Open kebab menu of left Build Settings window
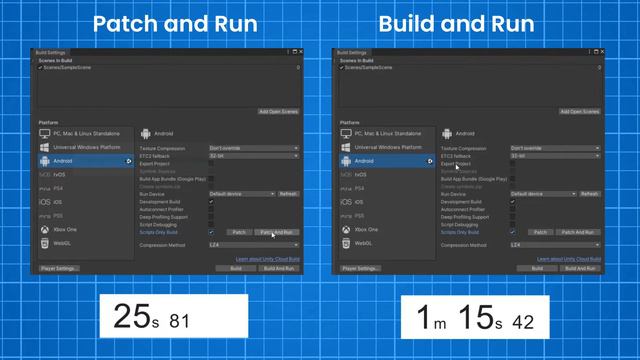Image resolution: width=640 pixels, height=360 pixels. [x=288, y=52]
